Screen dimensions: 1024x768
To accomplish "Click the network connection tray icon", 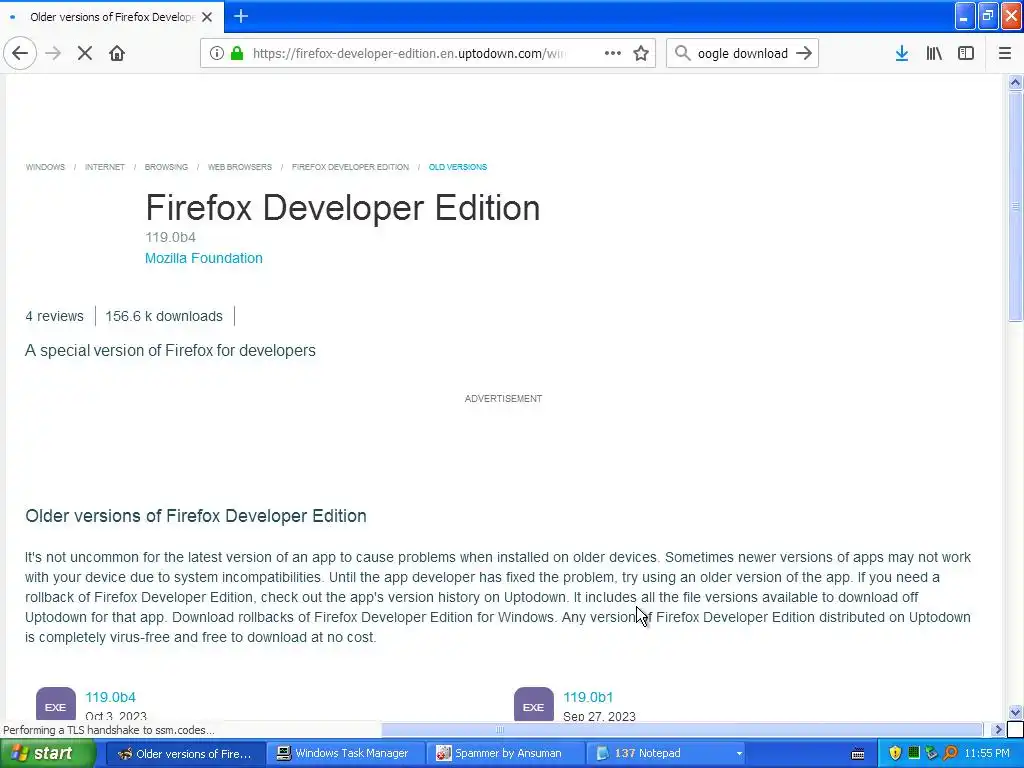I will [932, 753].
